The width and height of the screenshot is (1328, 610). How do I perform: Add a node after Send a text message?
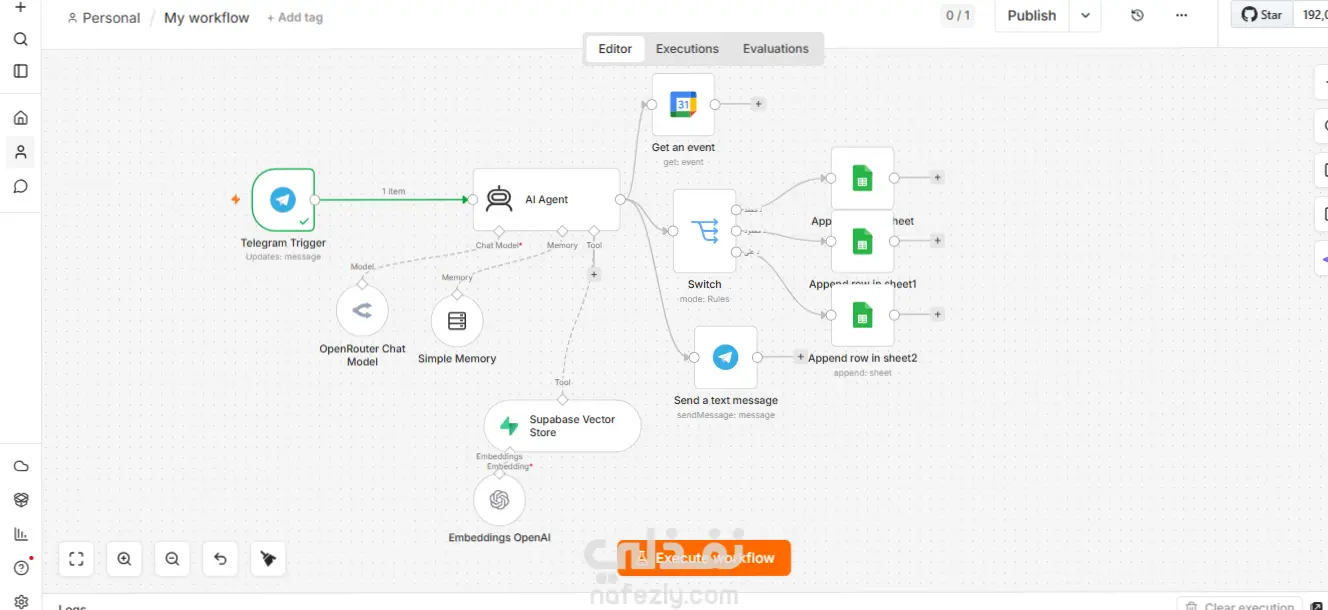tap(800, 357)
